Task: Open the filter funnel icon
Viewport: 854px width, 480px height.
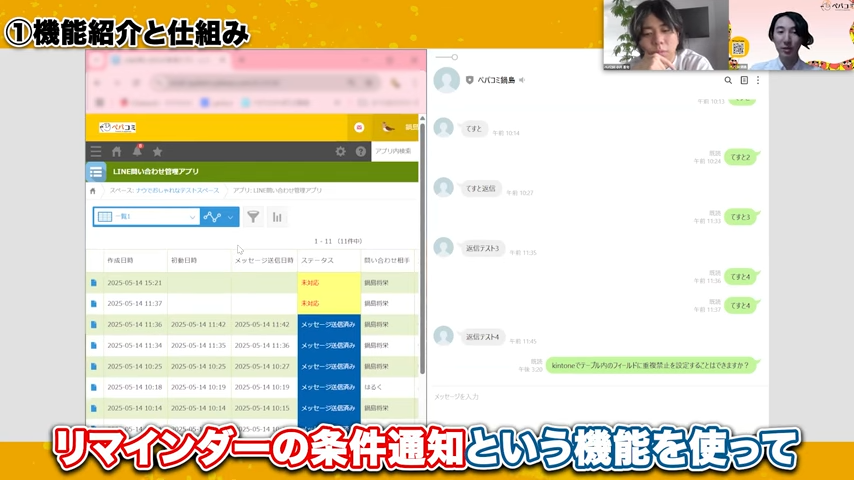Action: click(253, 217)
